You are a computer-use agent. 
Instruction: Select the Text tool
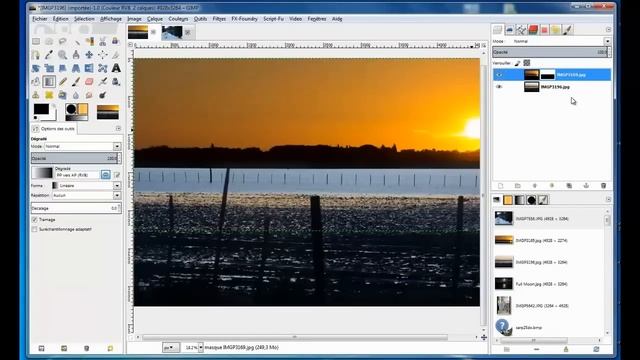click(116, 68)
